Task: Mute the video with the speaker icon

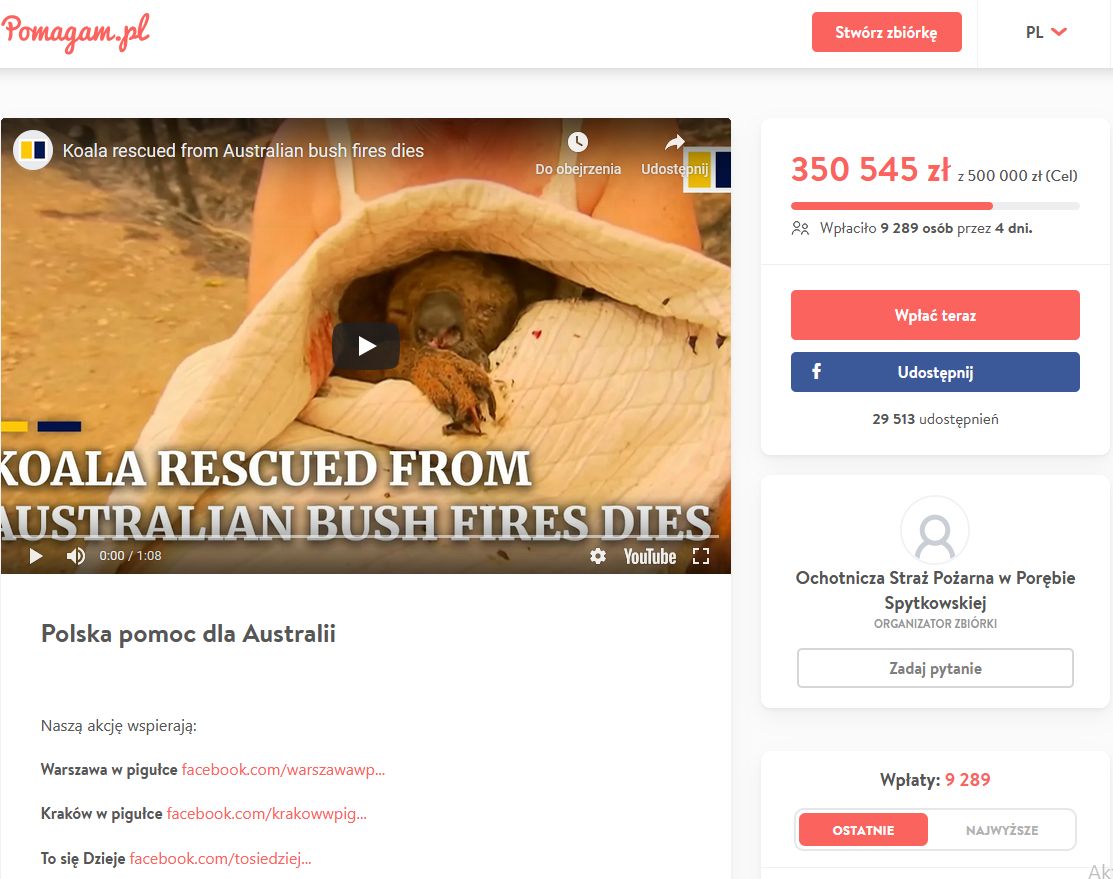Action: [x=75, y=555]
